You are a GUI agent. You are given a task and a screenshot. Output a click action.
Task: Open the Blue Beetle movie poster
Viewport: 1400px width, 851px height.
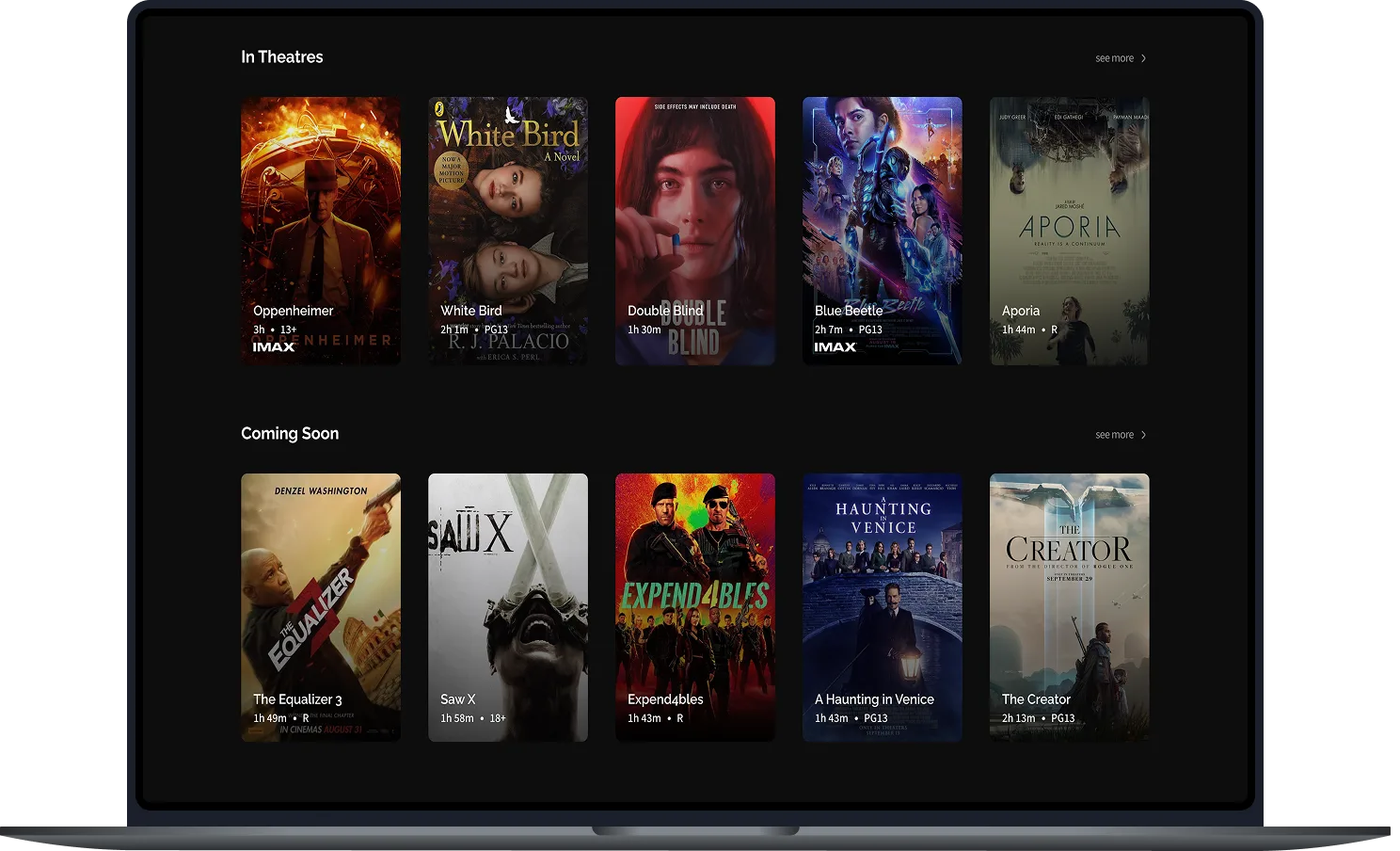883,231
